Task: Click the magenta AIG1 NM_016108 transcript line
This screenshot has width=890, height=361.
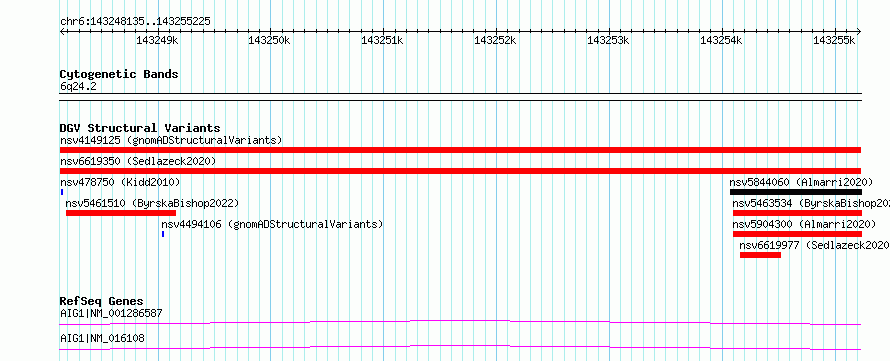Action: 460,347
